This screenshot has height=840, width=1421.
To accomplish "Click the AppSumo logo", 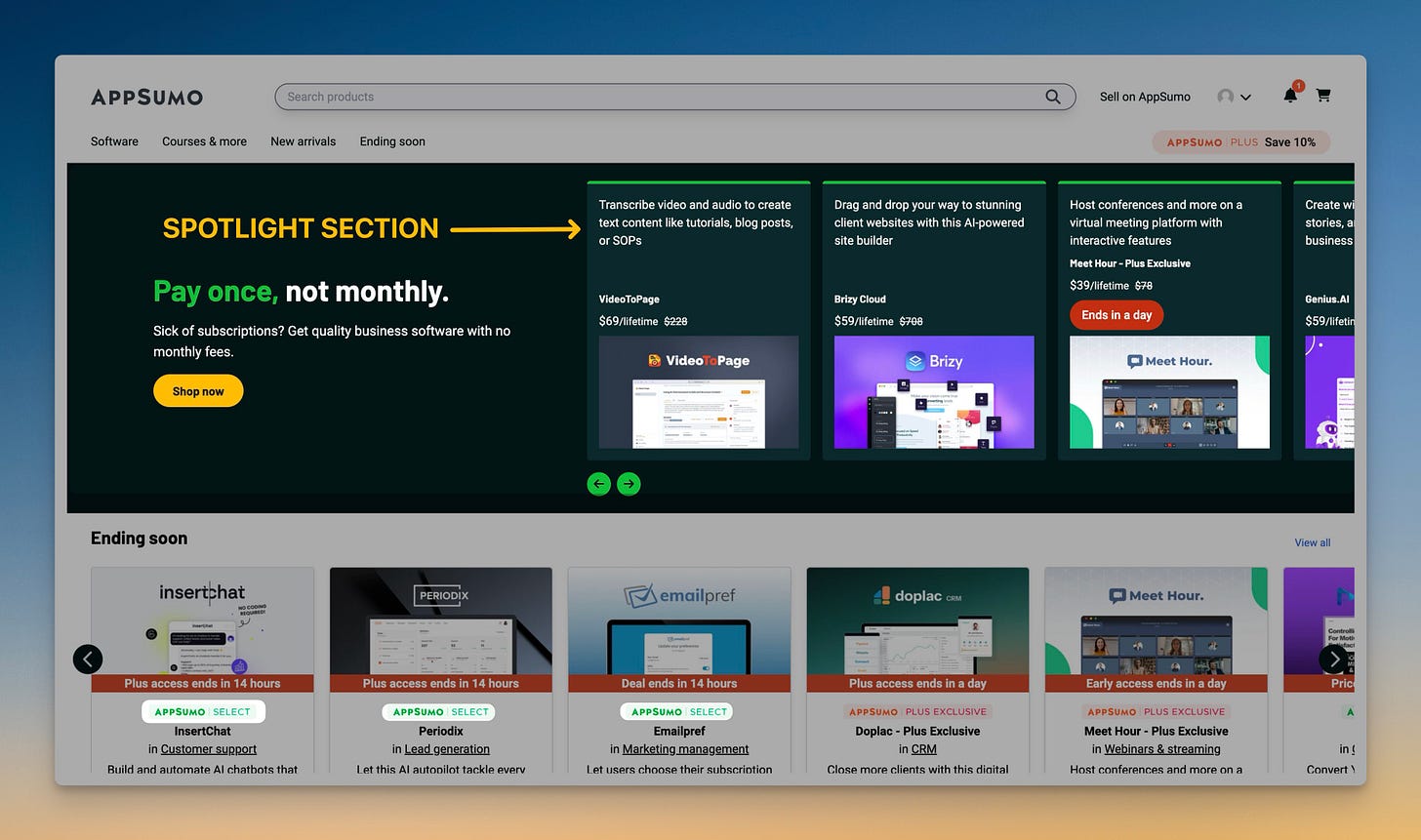I will click(x=146, y=97).
